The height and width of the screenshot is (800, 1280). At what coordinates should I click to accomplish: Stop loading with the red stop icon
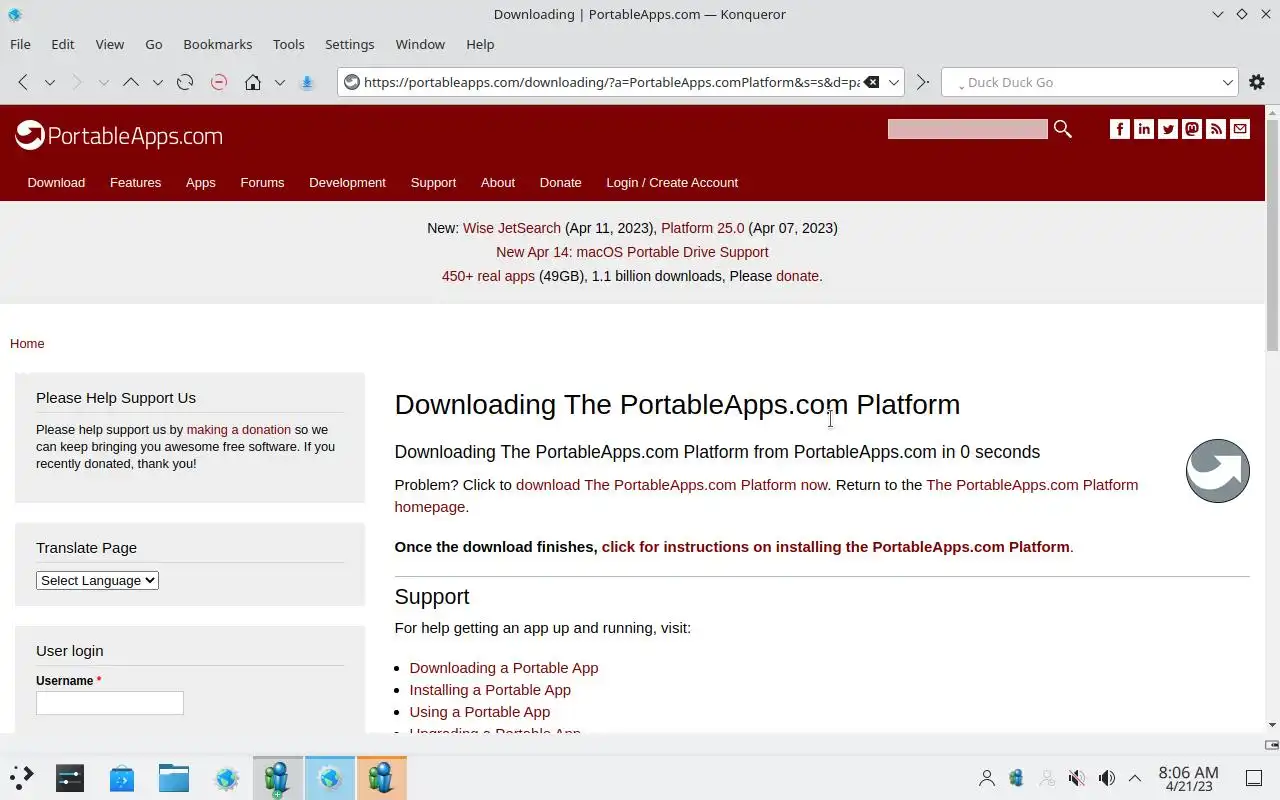coord(219,82)
